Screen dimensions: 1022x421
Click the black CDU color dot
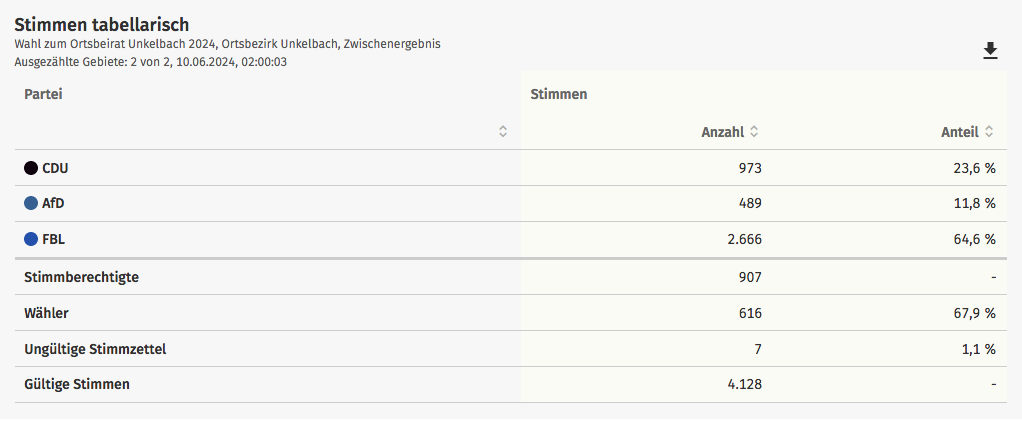point(31,168)
